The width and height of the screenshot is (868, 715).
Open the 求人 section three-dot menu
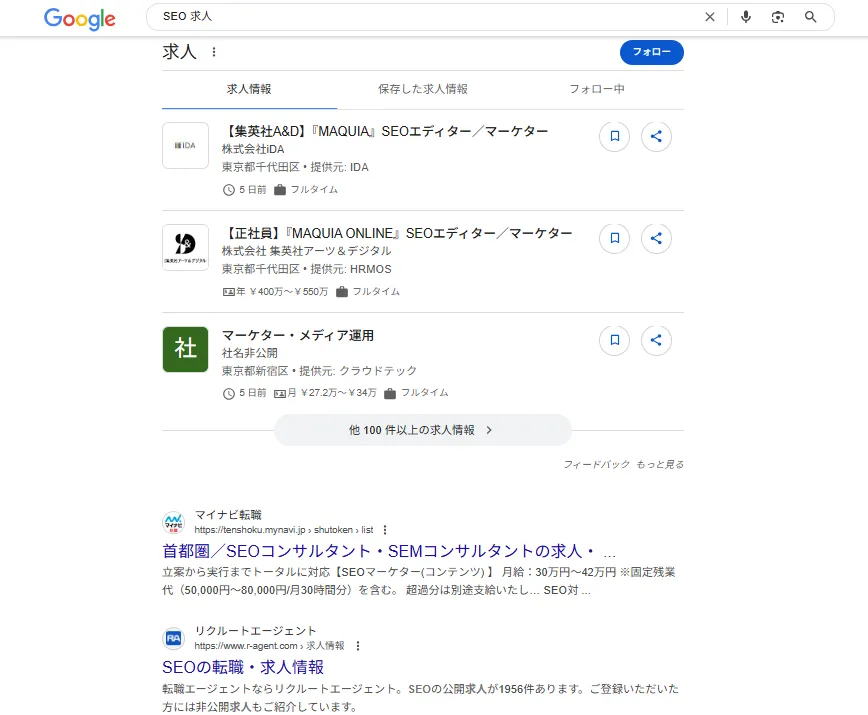point(214,52)
